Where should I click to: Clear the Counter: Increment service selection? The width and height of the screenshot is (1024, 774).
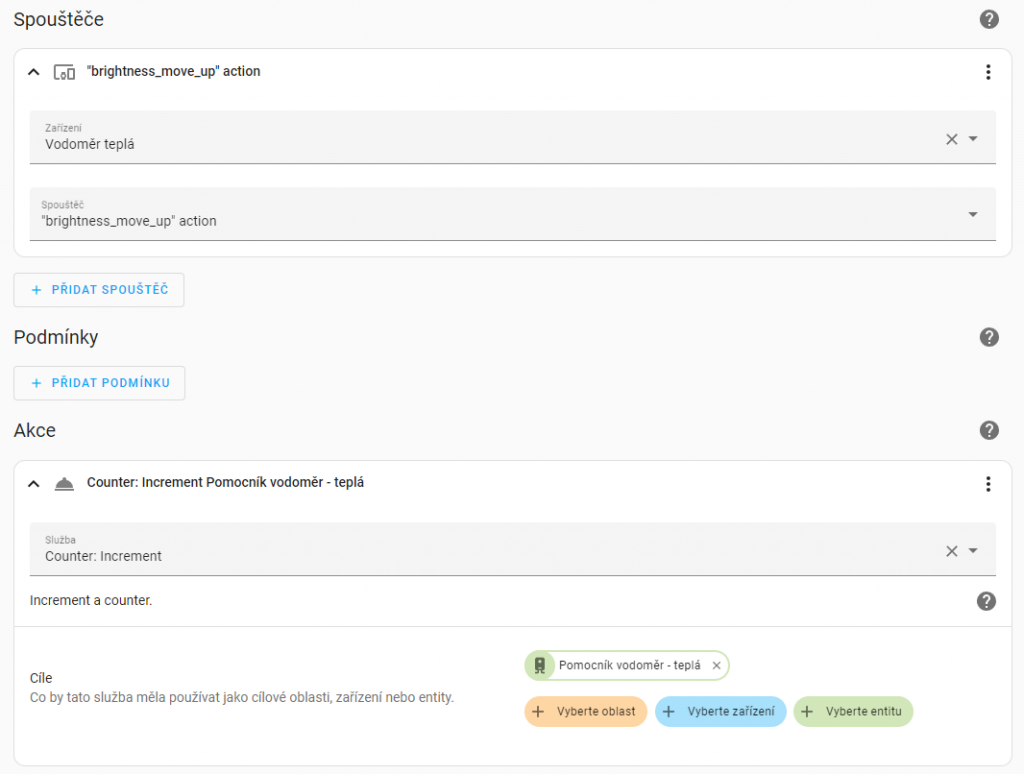click(952, 551)
